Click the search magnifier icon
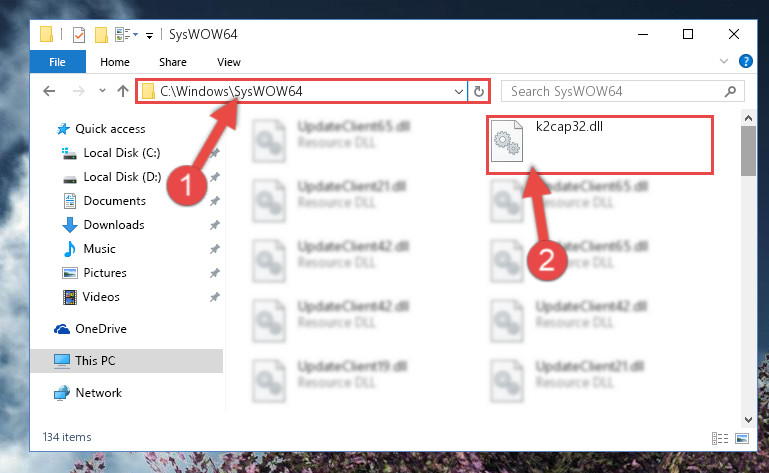Image resolution: width=769 pixels, height=473 pixels. 730,91
